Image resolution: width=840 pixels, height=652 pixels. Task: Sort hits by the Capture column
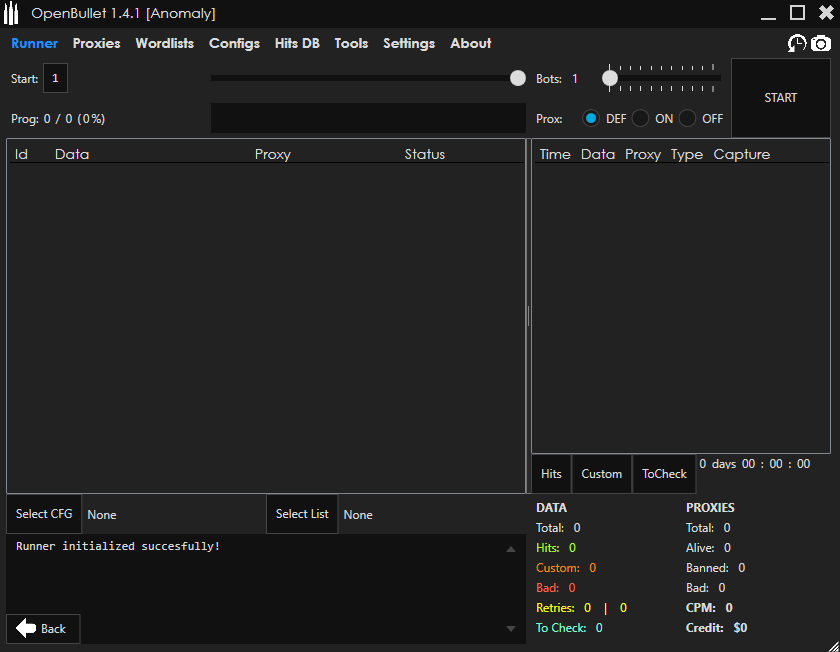tap(741, 154)
